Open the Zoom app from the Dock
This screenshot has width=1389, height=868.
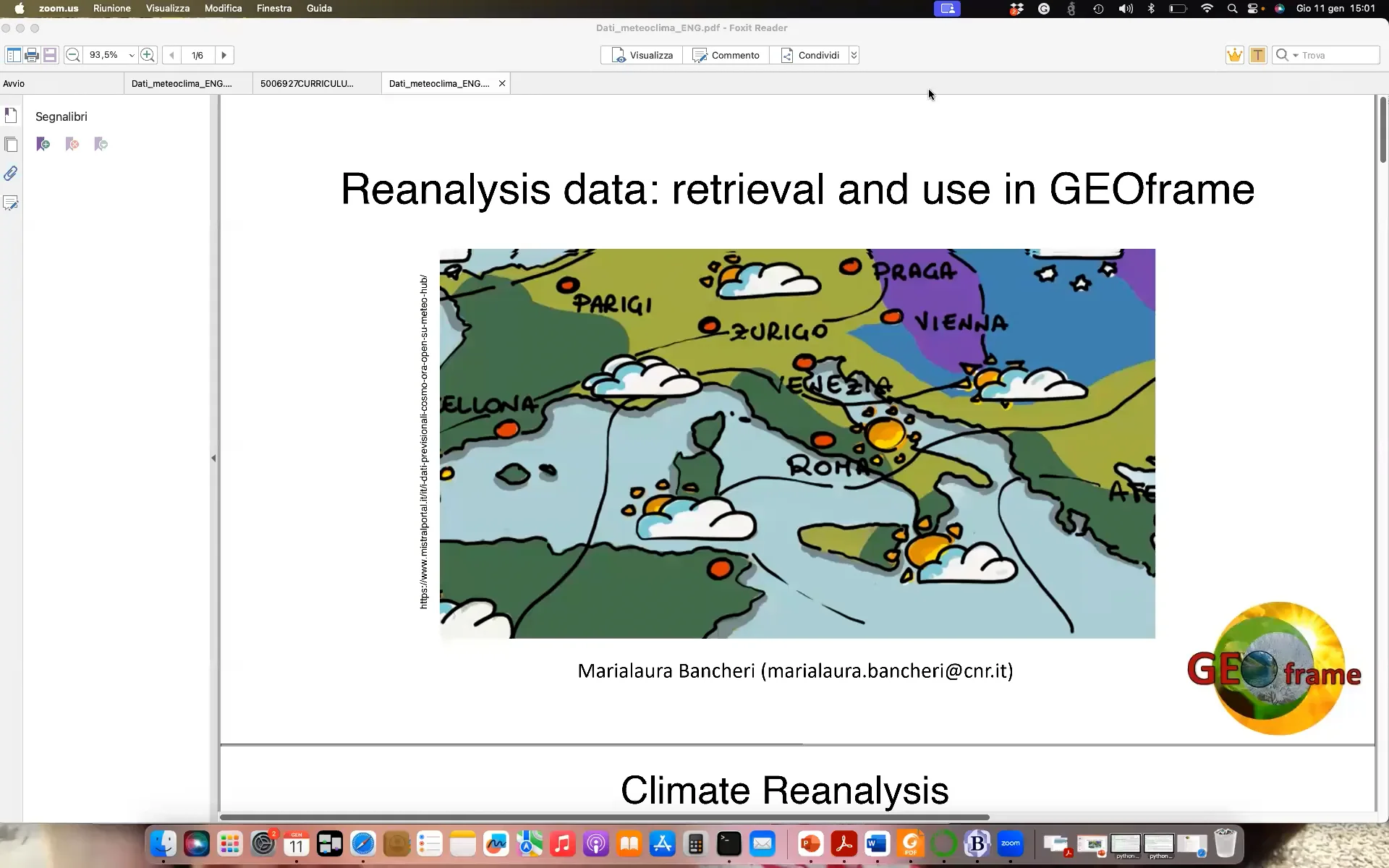coord(1011,843)
